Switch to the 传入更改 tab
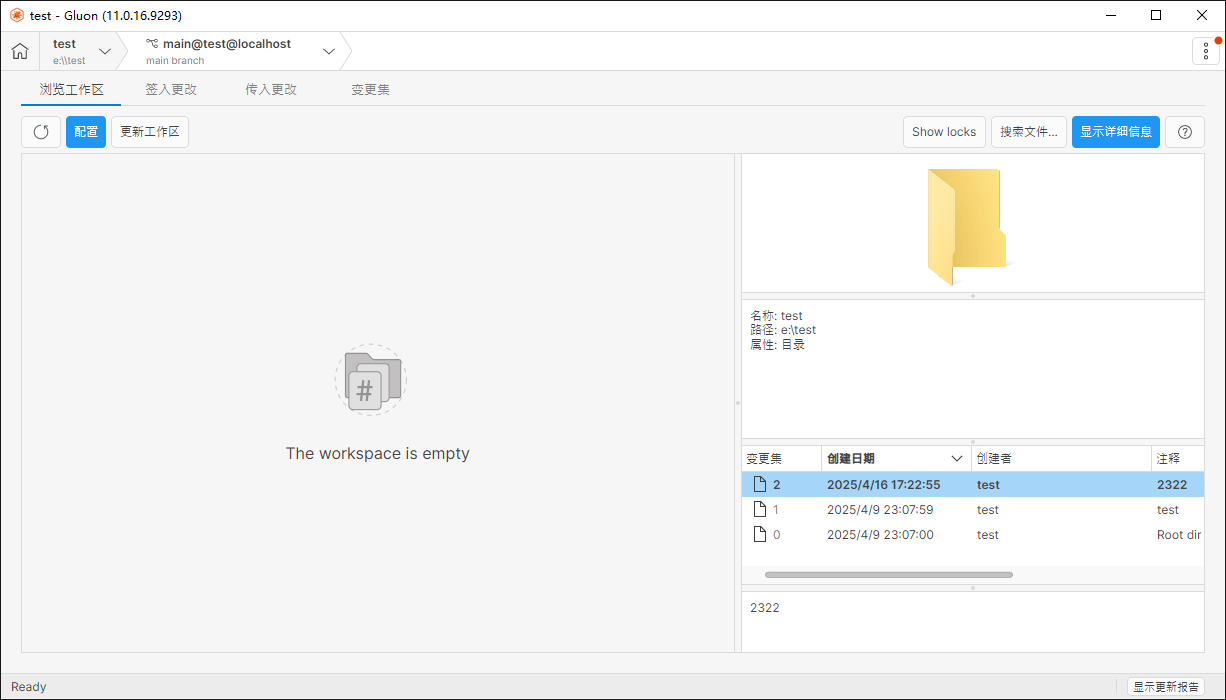1226x700 pixels. (271, 89)
